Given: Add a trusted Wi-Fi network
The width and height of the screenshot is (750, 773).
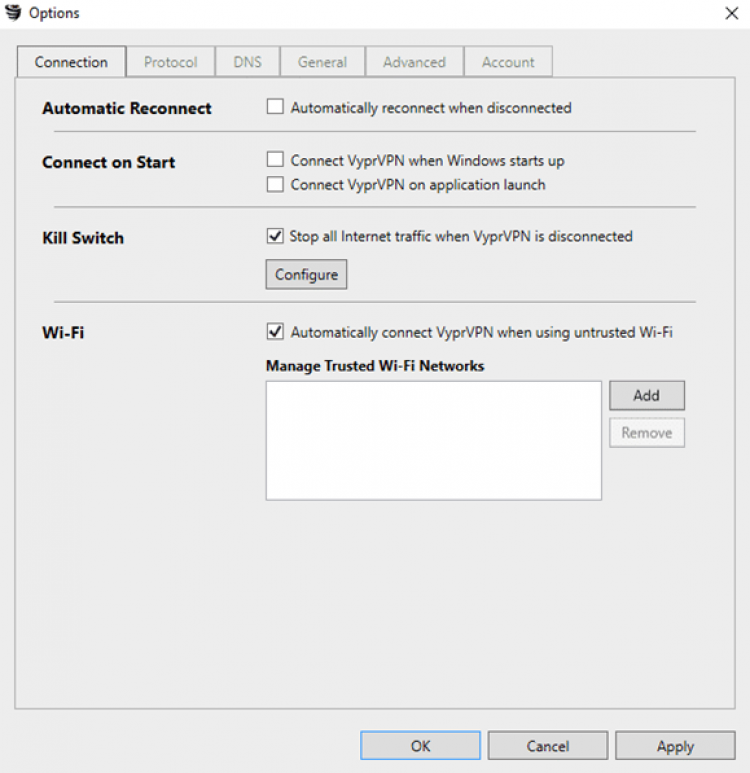Looking at the screenshot, I should (647, 395).
